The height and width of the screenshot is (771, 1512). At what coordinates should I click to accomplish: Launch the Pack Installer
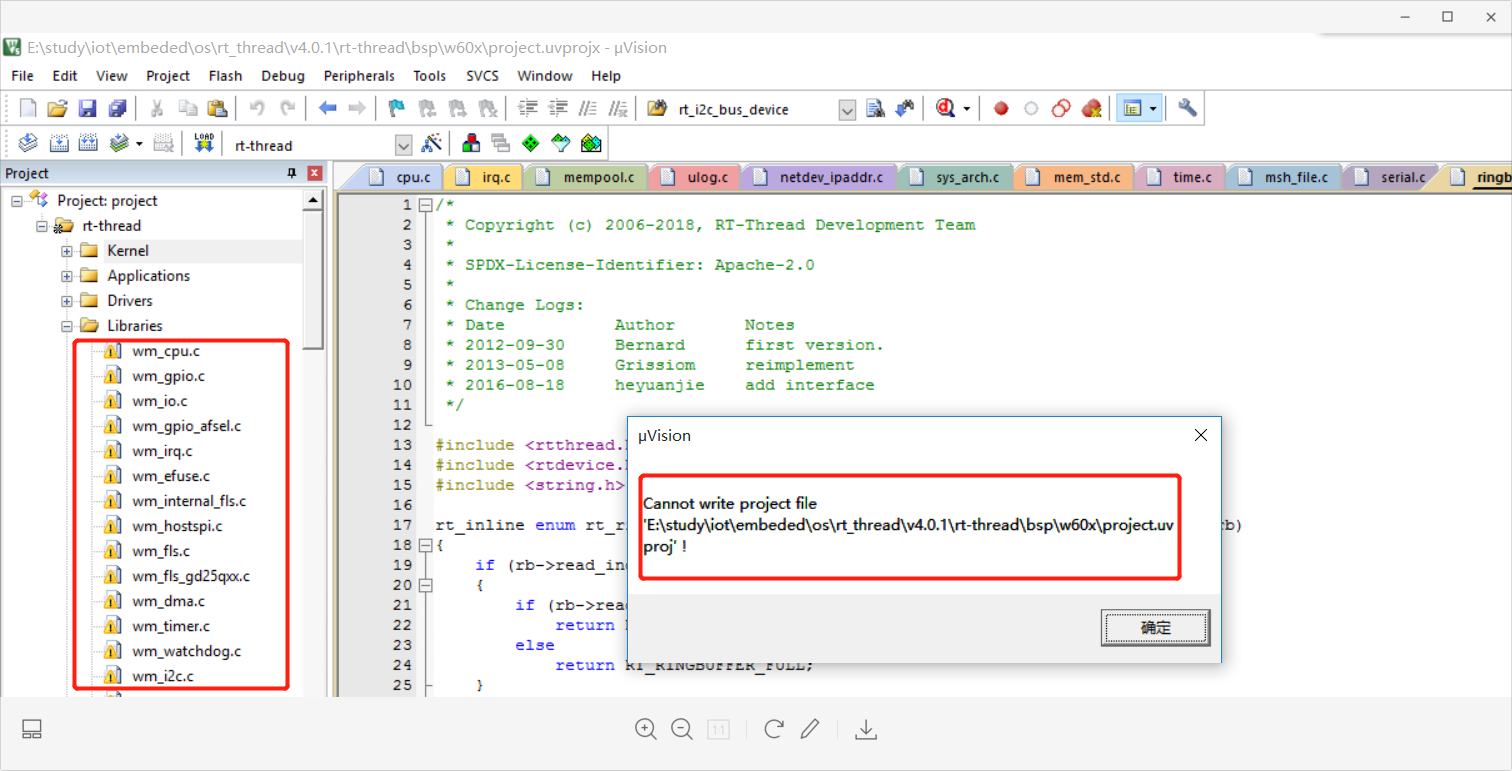pyautogui.click(x=591, y=144)
